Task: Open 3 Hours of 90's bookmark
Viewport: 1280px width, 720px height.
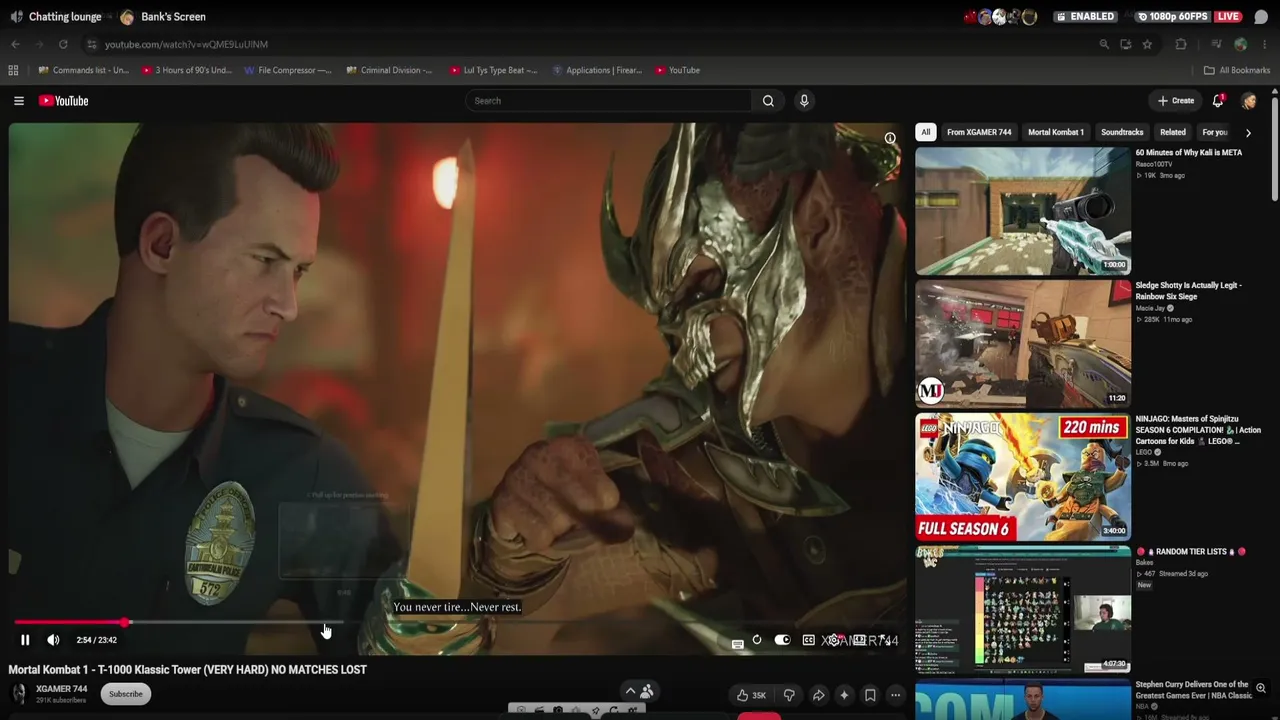Action: 187,70
